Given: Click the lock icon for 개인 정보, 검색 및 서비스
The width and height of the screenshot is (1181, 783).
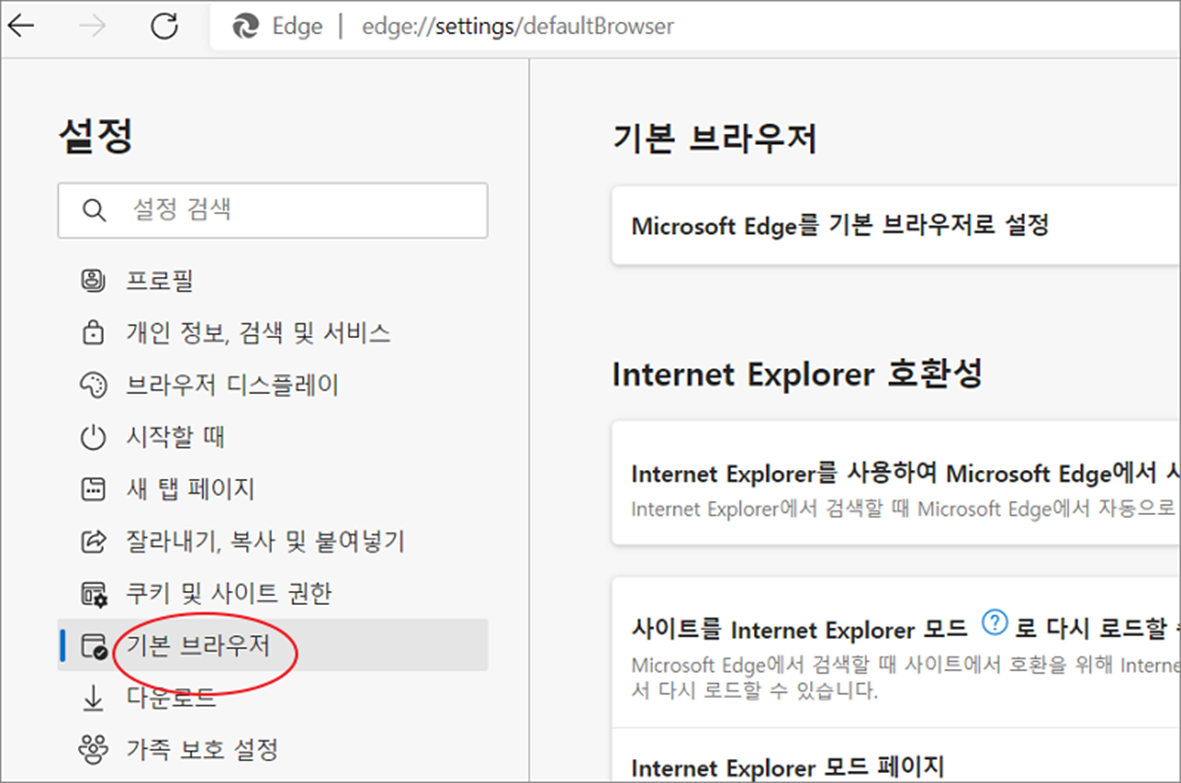Looking at the screenshot, I should click(x=93, y=332).
